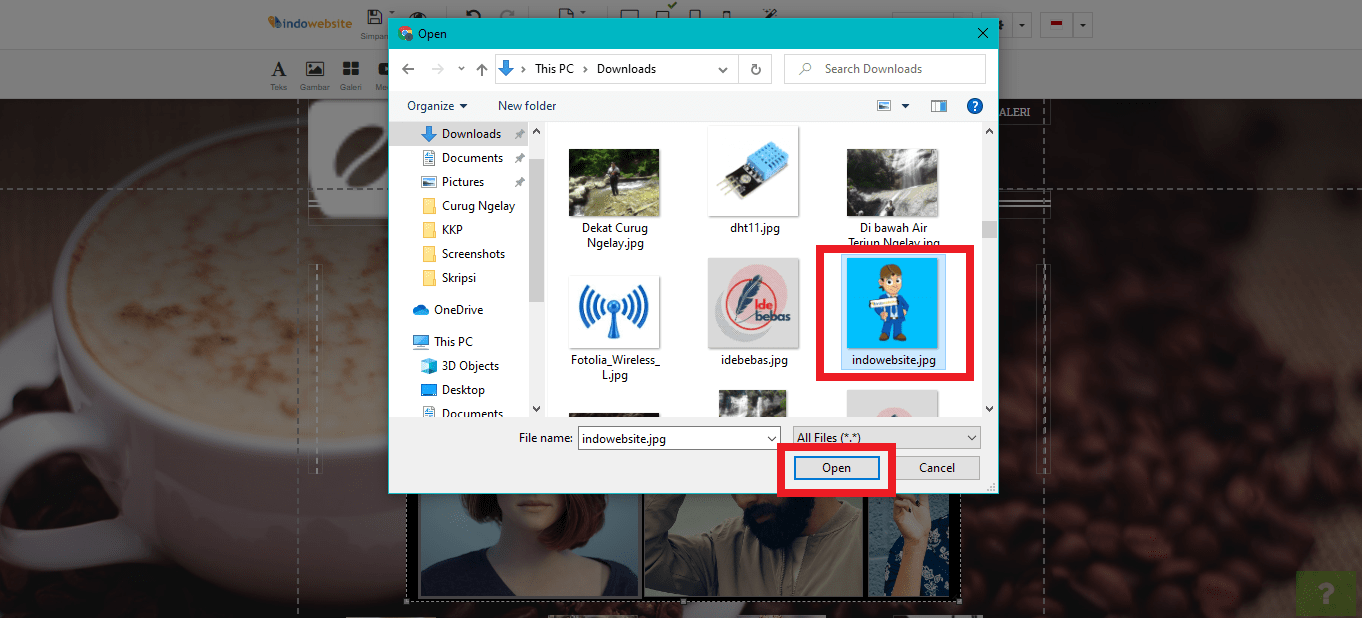Open the Galeri tool in the toolbar
The image size is (1362, 618).
pos(351,74)
